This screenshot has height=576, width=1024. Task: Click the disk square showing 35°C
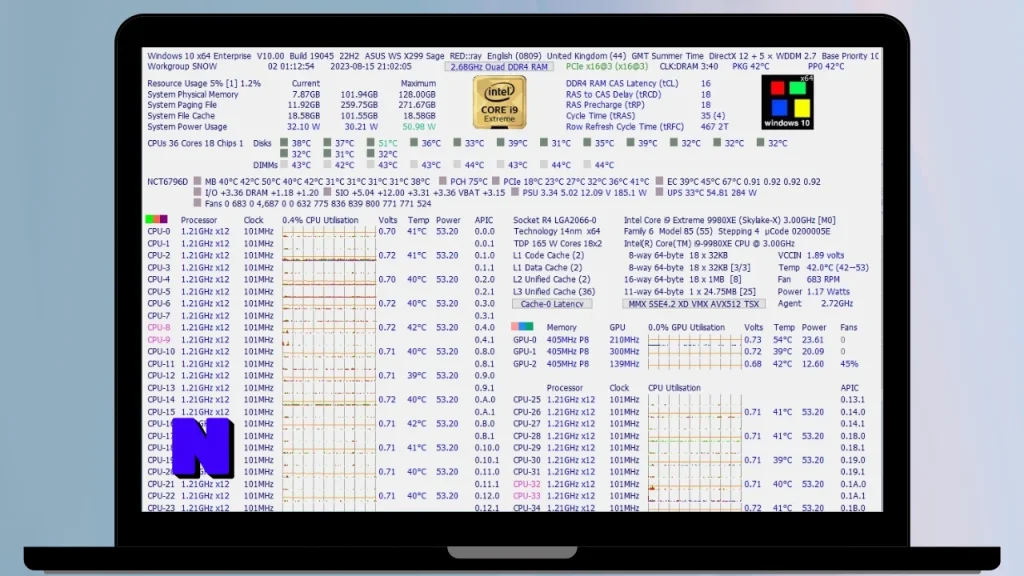587,142
